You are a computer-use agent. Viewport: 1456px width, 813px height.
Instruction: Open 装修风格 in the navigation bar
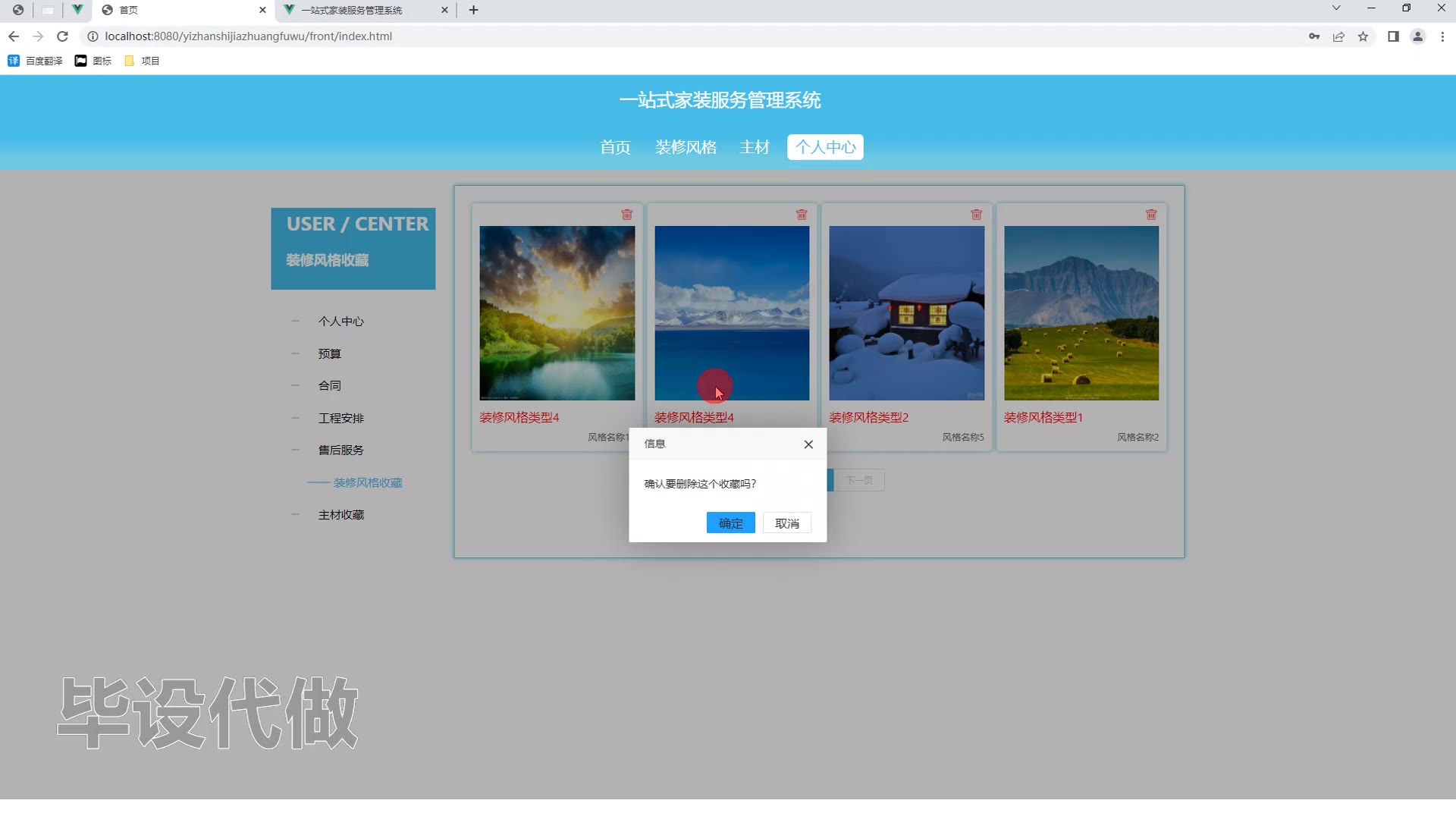tap(686, 147)
